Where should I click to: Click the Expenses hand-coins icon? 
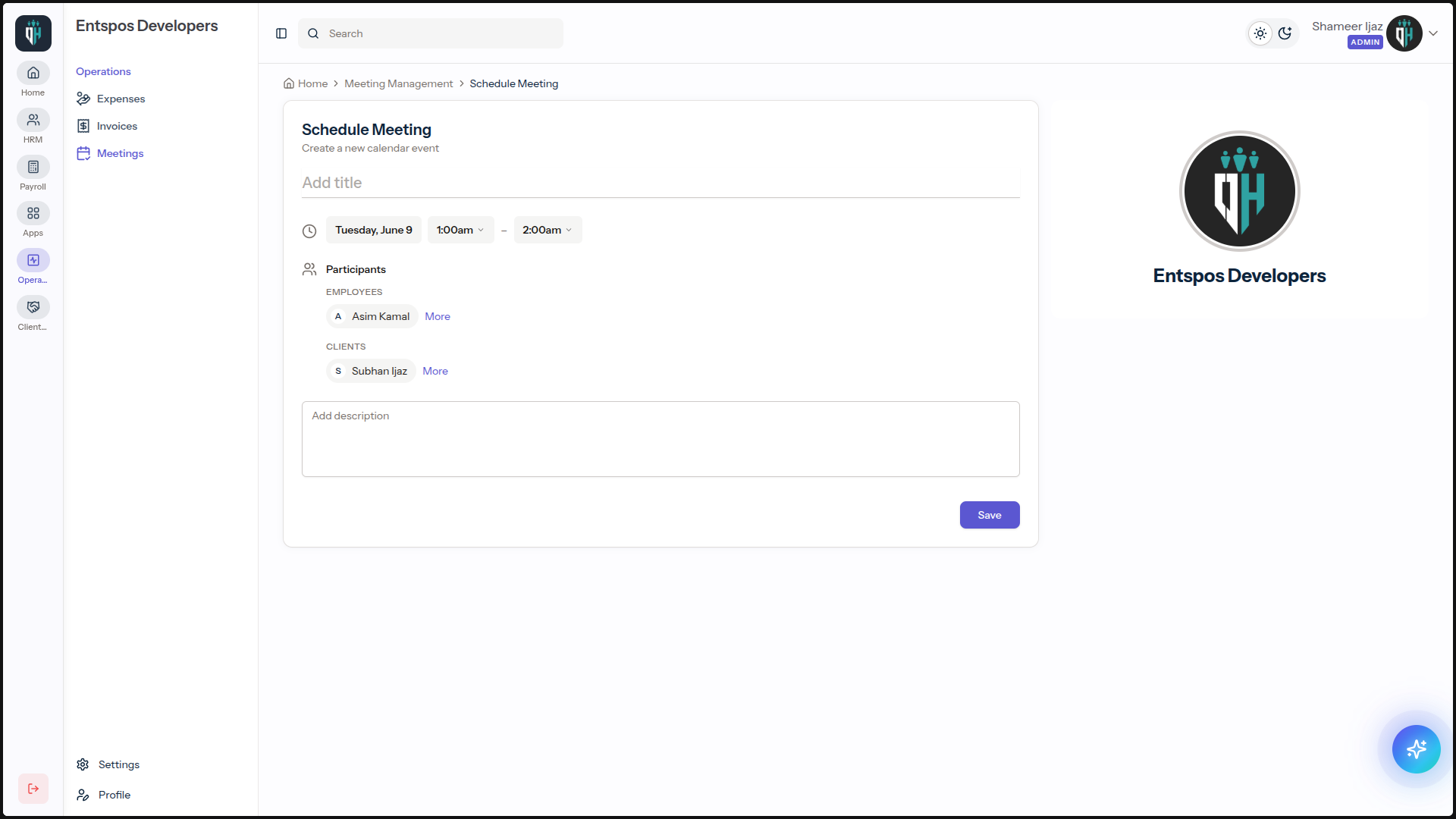pyautogui.click(x=83, y=99)
